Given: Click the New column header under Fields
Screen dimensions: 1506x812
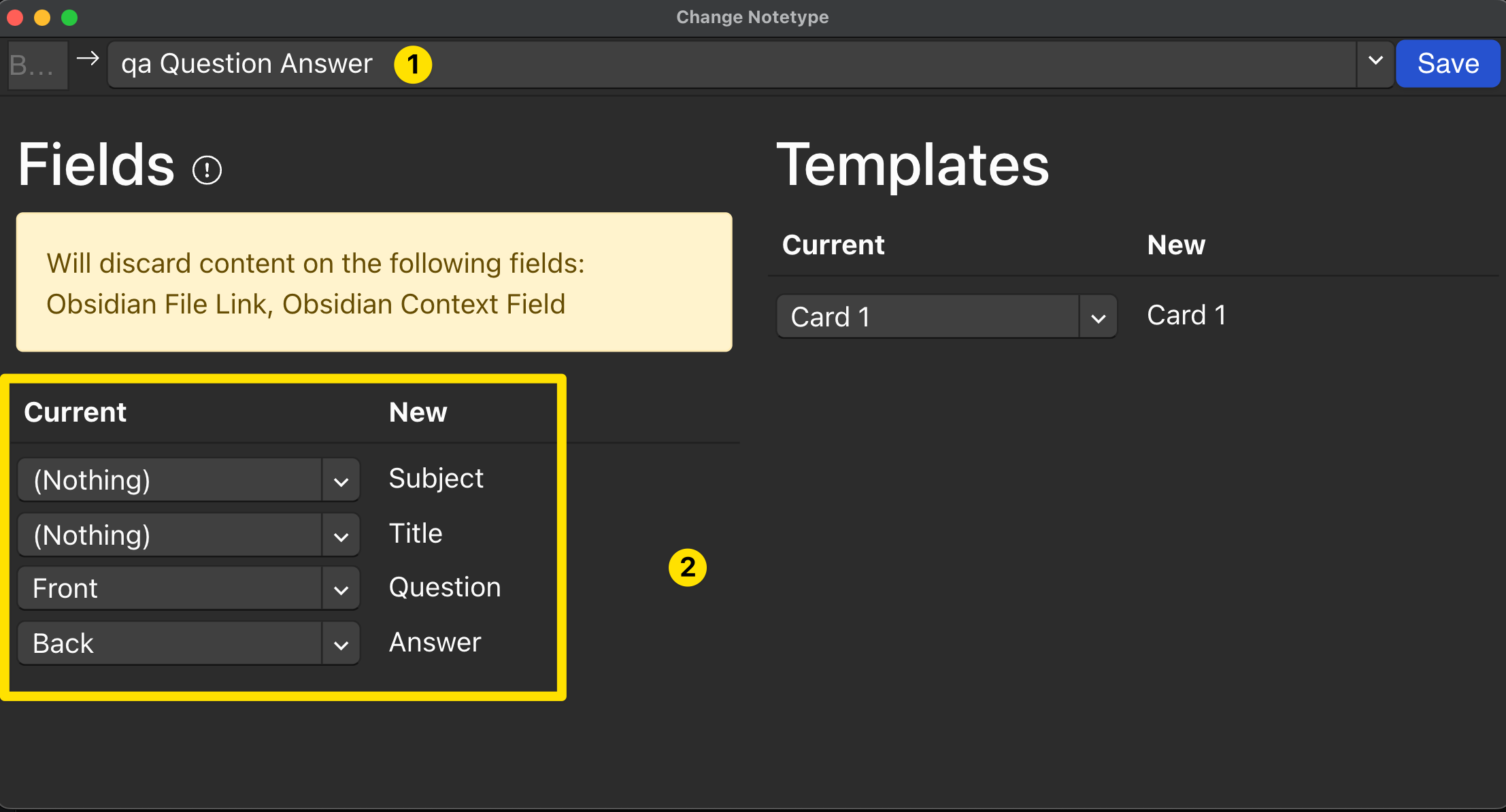Looking at the screenshot, I should [x=418, y=411].
